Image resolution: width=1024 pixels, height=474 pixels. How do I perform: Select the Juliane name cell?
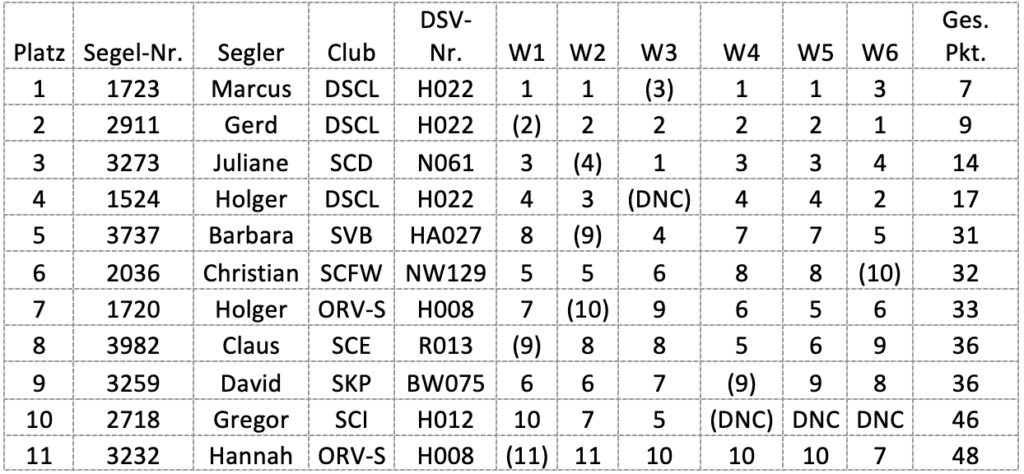click(251, 161)
